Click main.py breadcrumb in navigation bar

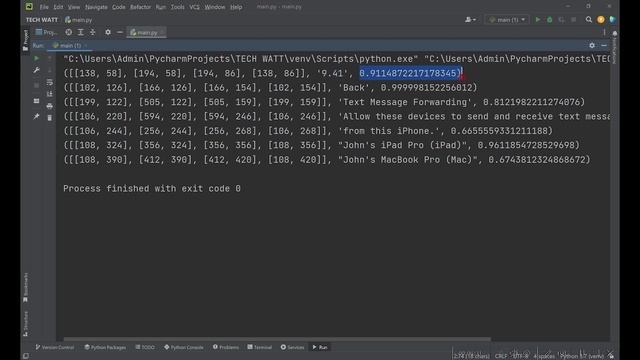pos(78,20)
